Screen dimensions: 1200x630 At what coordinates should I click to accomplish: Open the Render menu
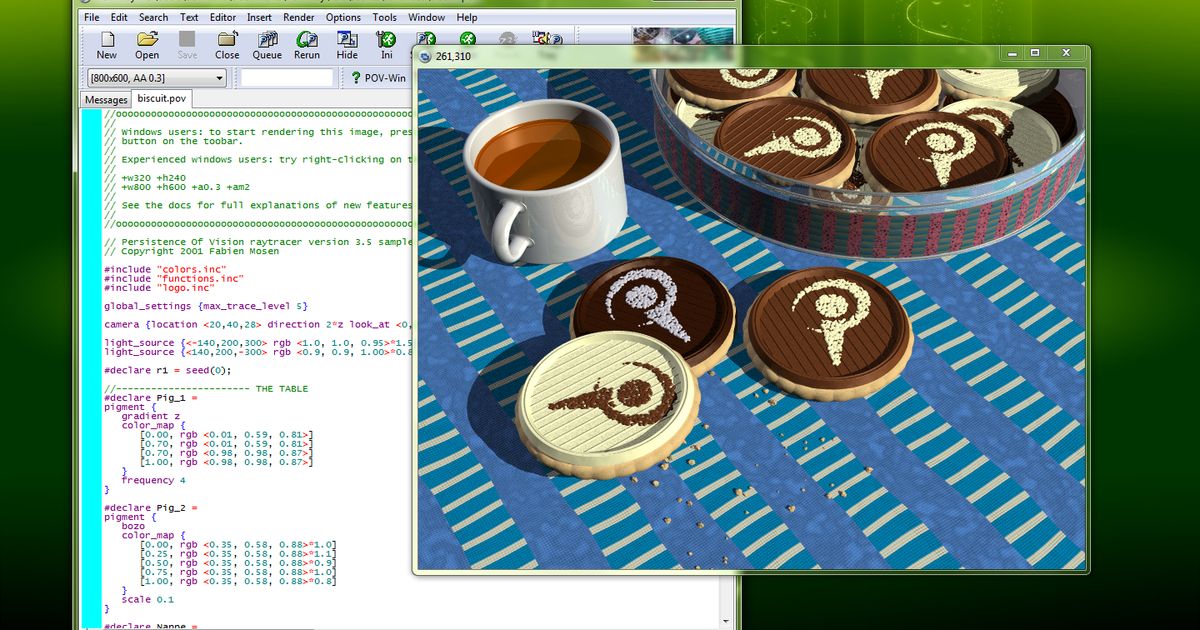(299, 17)
